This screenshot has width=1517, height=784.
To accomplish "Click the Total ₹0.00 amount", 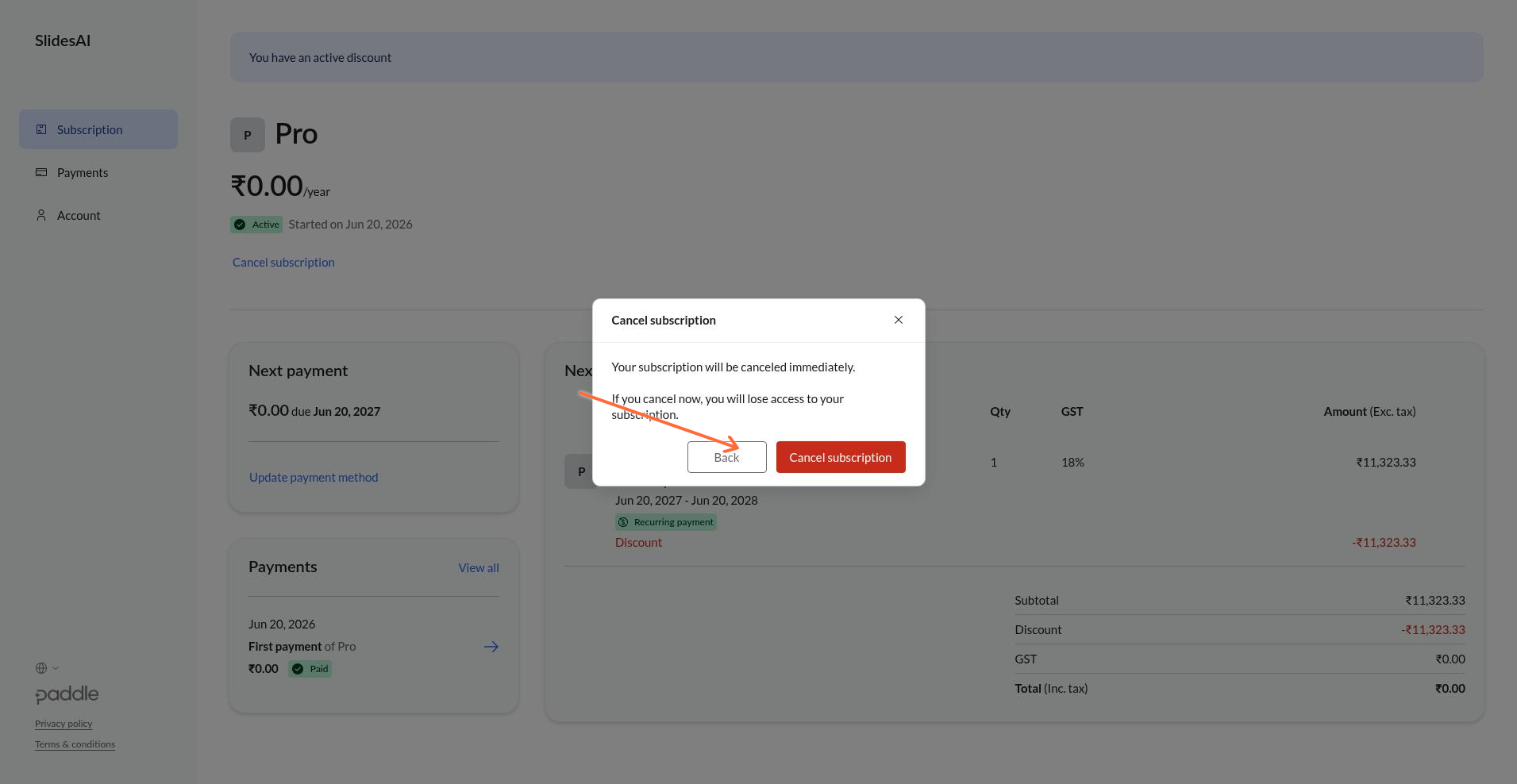I will [x=1450, y=688].
